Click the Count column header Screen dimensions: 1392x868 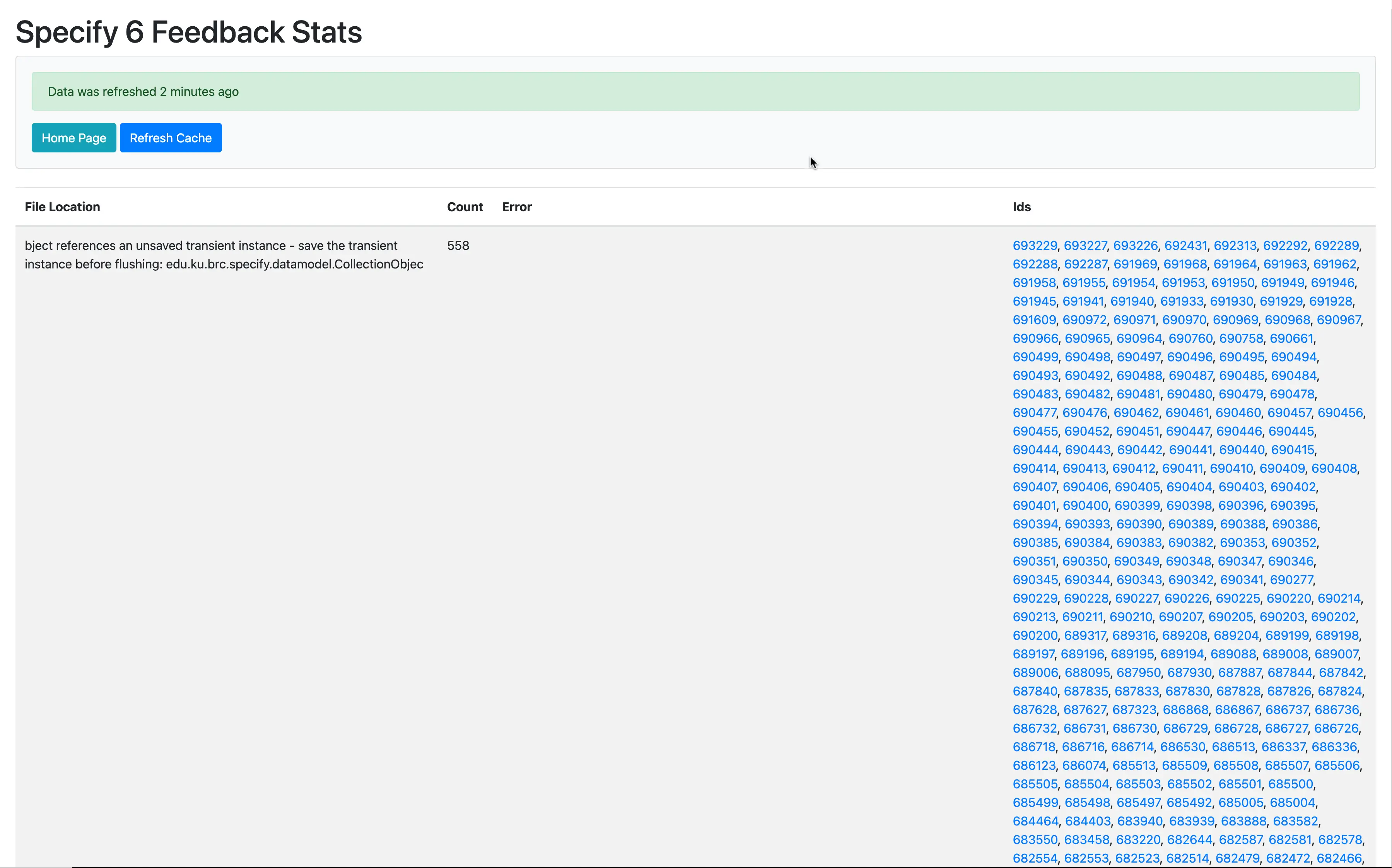coord(465,207)
